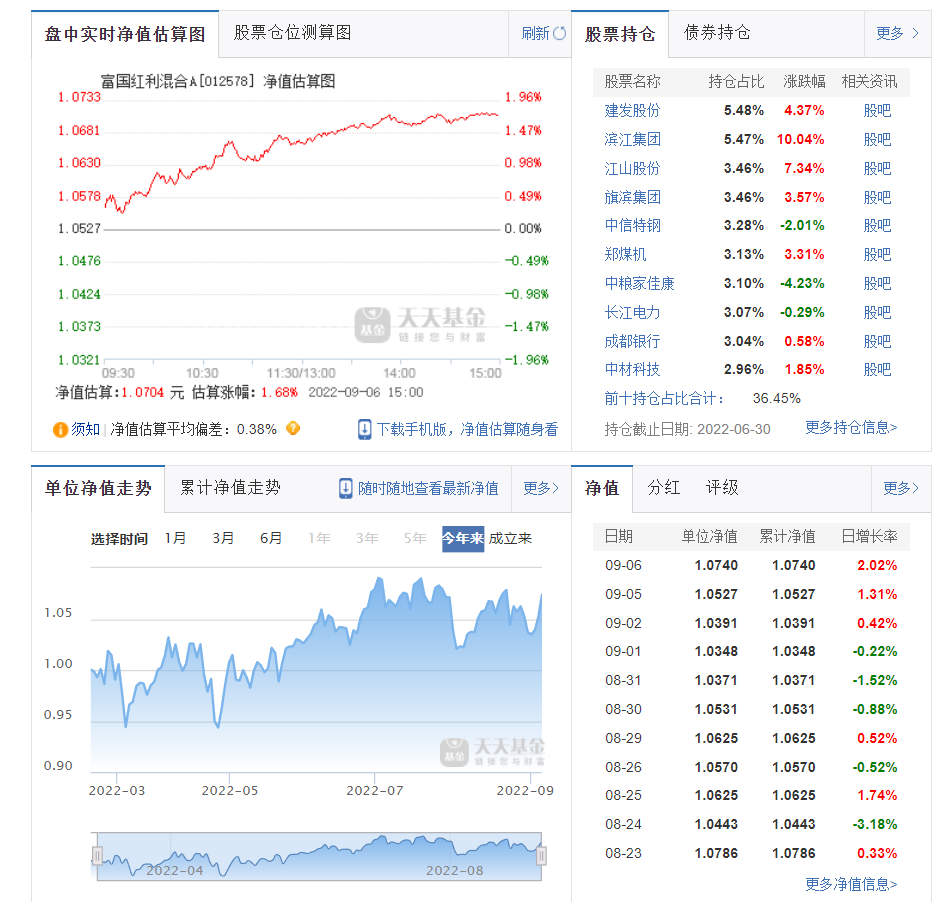Image resolution: width=935 pixels, height=902 pixels.
Task: Select the 单位净值走势 tab
Action: [x=98, y=488]
